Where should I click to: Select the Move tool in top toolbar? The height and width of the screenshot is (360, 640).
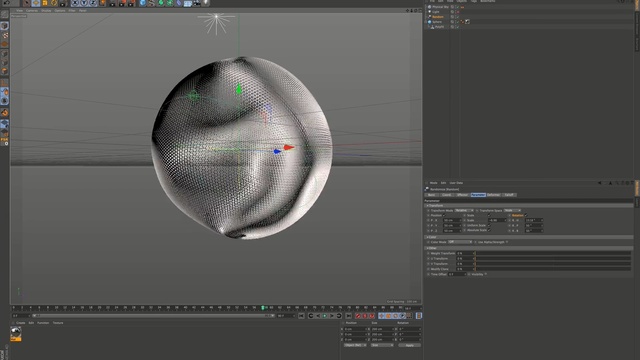pyautogui.click(x=36, y=3)
